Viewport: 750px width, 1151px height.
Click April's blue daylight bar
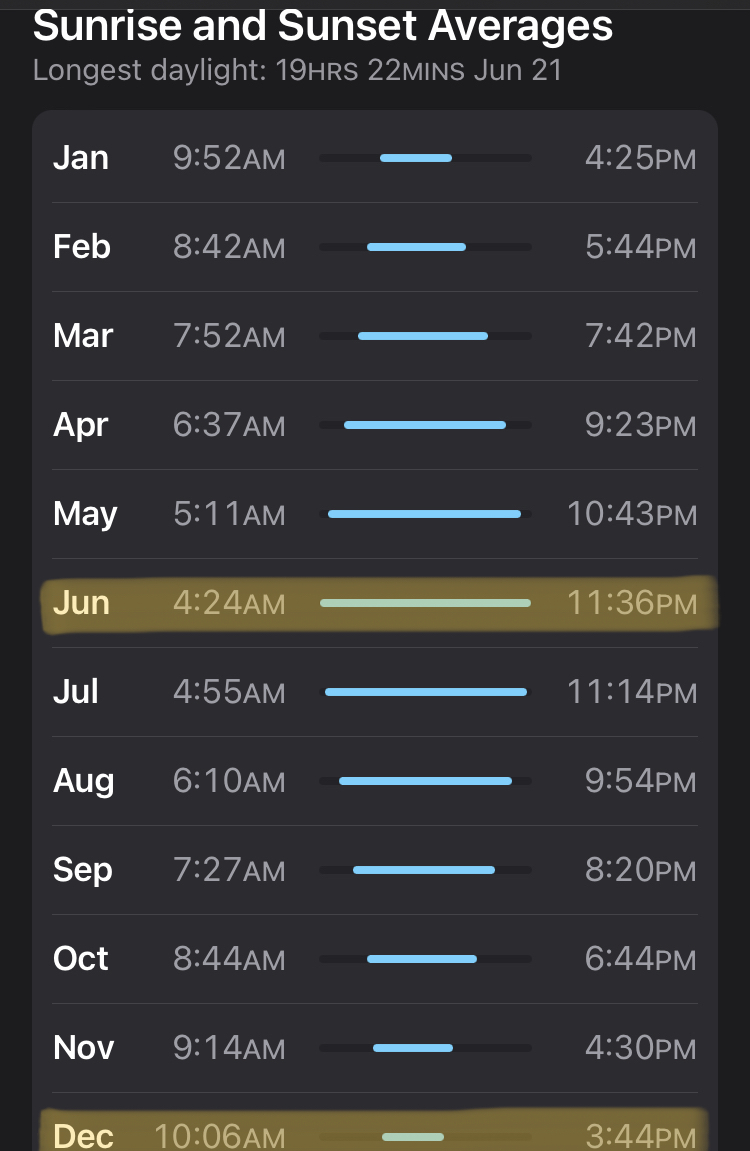pyautogui.click(x=425, y=425)
